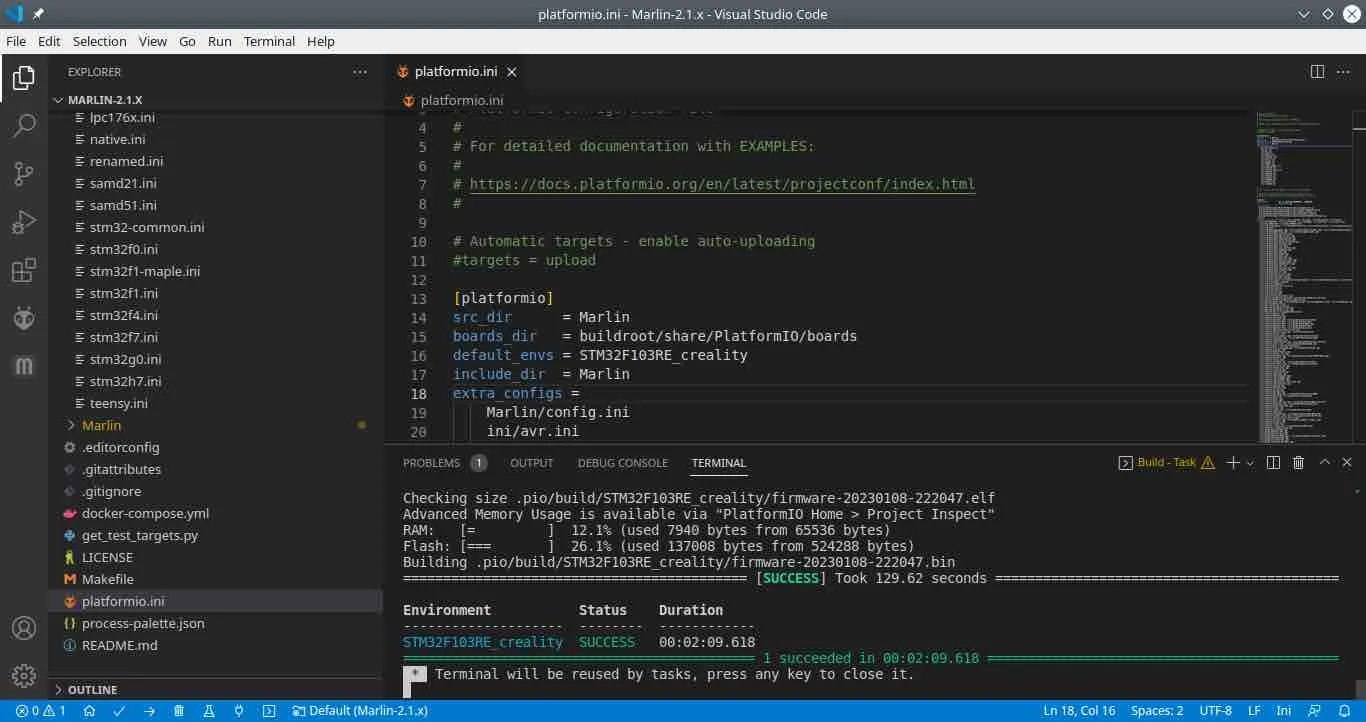
Task: Expand the Marlin folder in explorer
Action: point(101,425)
